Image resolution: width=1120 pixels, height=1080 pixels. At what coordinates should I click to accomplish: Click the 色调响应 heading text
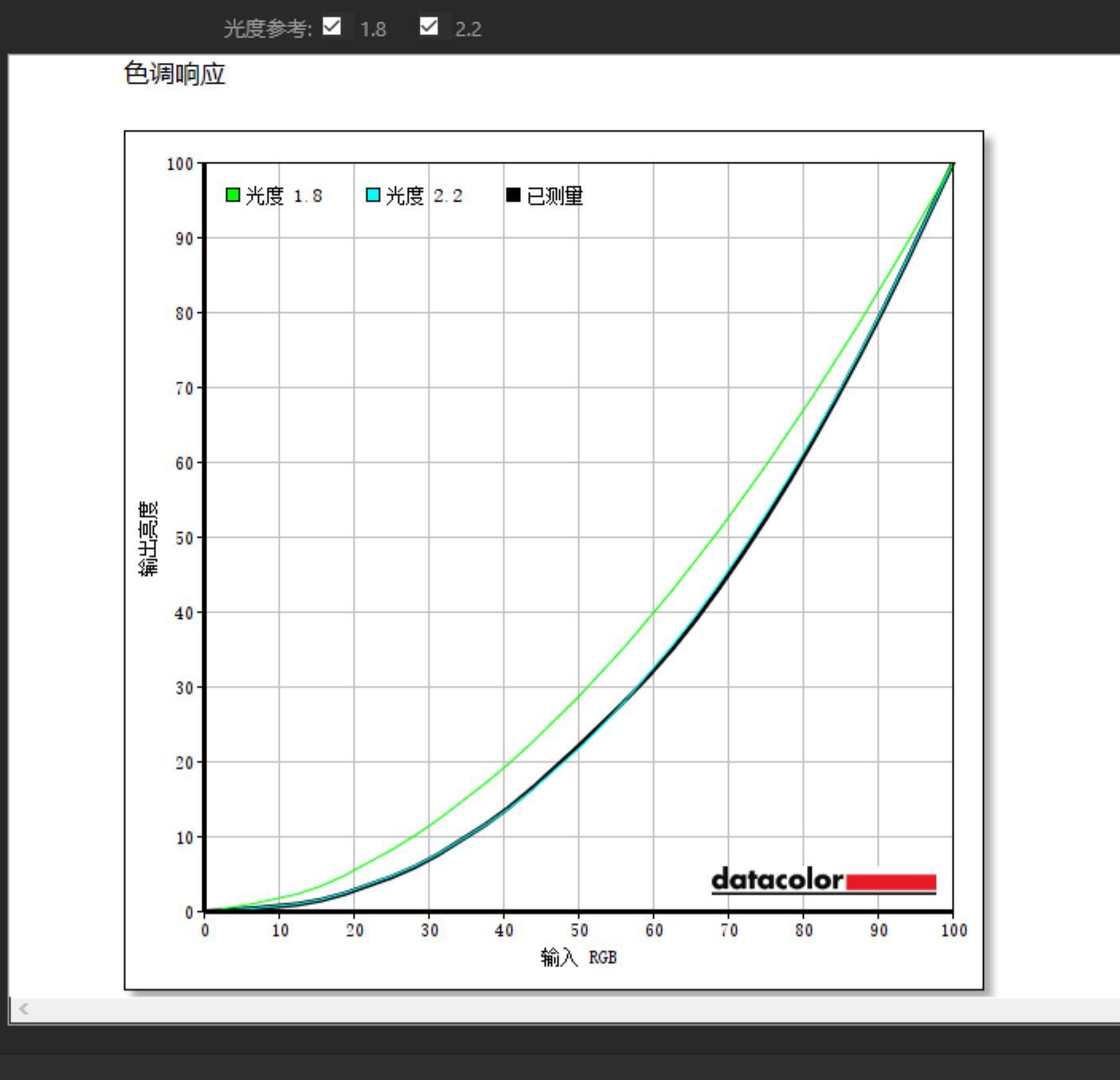(175, 74)
